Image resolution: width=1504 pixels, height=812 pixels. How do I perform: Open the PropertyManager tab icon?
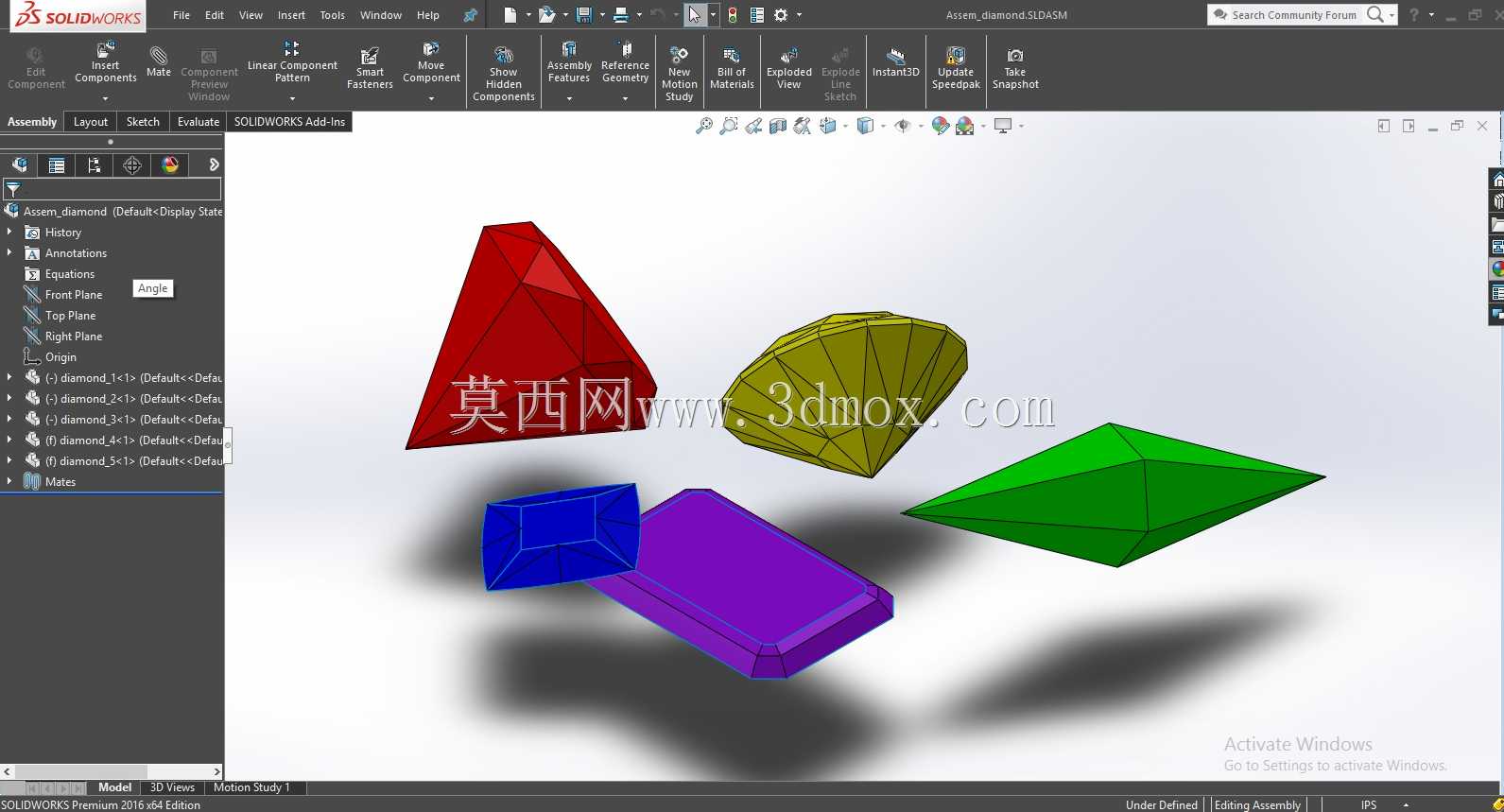coord(57,165)
